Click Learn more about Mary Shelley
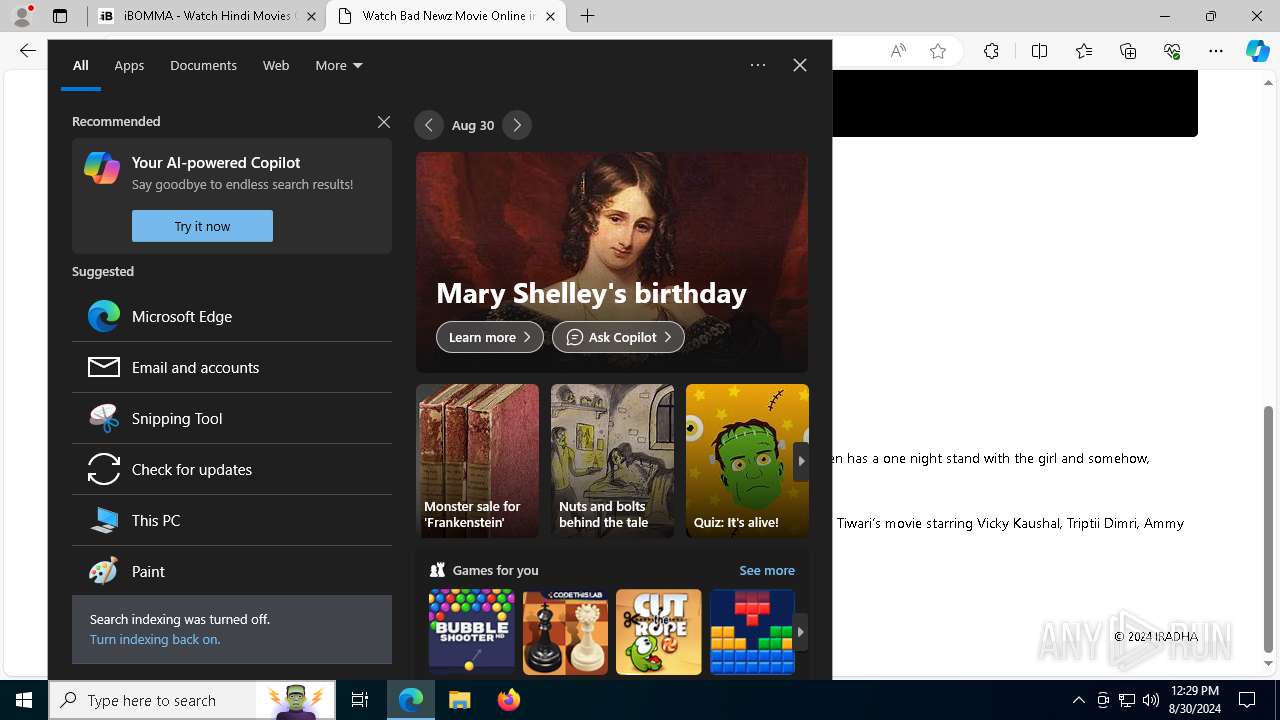Image resolution: width=1280 pixels, height=720 pixels. [x=490, y=337]
